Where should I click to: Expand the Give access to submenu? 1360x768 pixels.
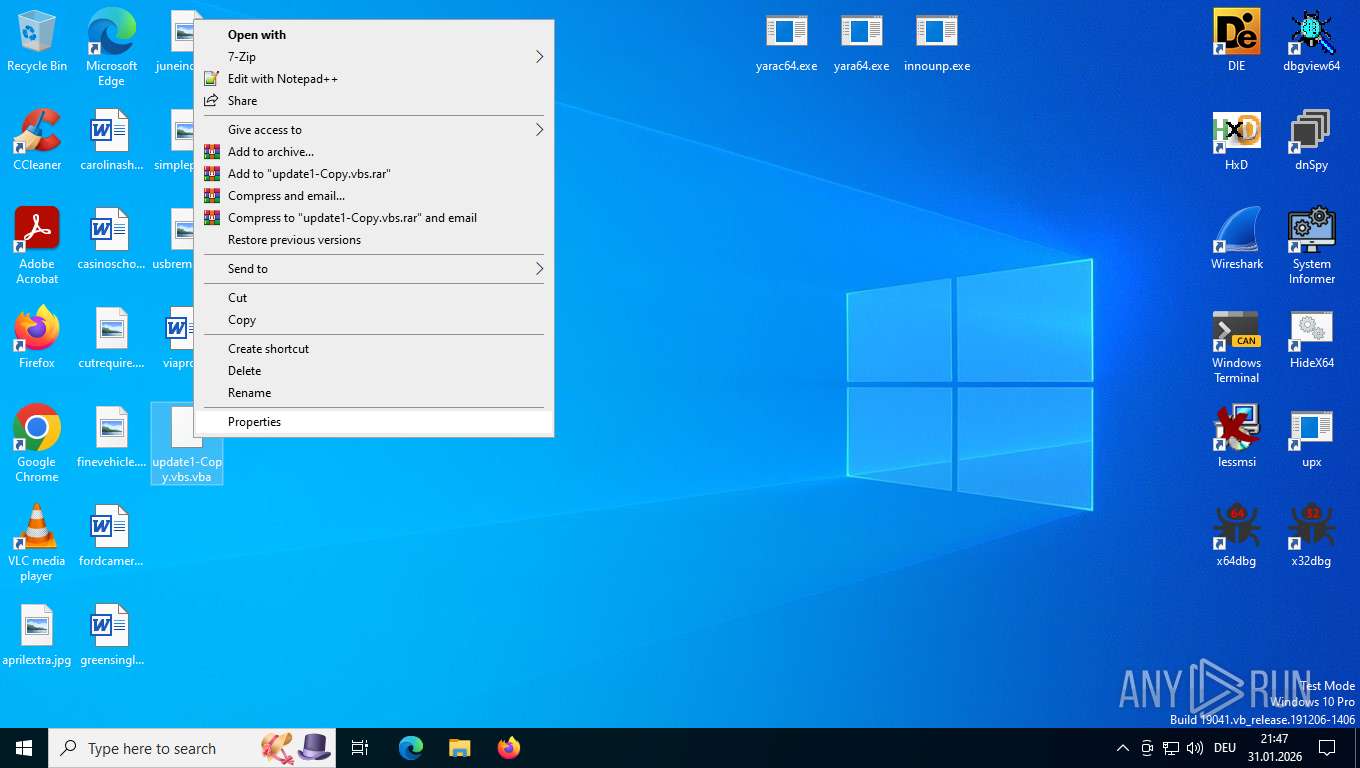click(x=374, y=130)
